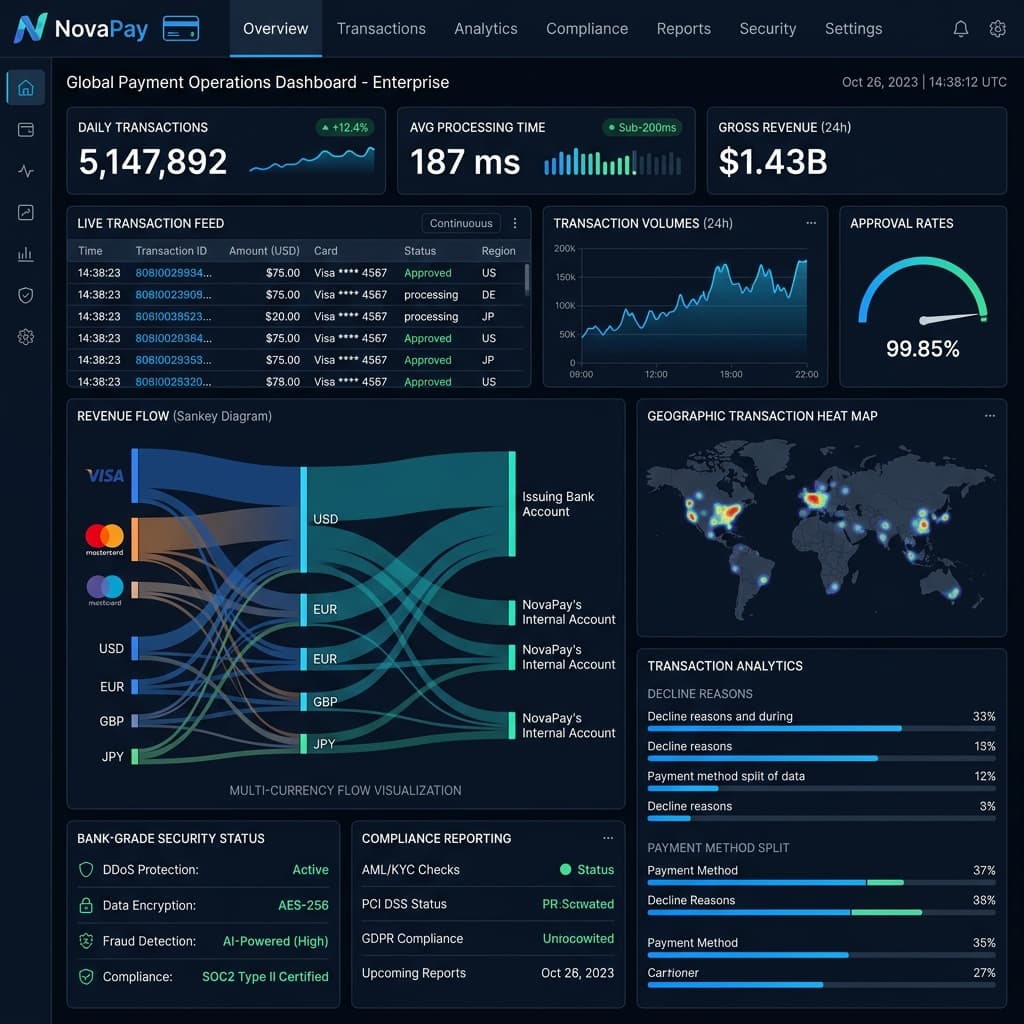1024x1024 pixels.
Task: Click the Maestro-style logo in Revenue Flow
Action: tap(105, 590)
